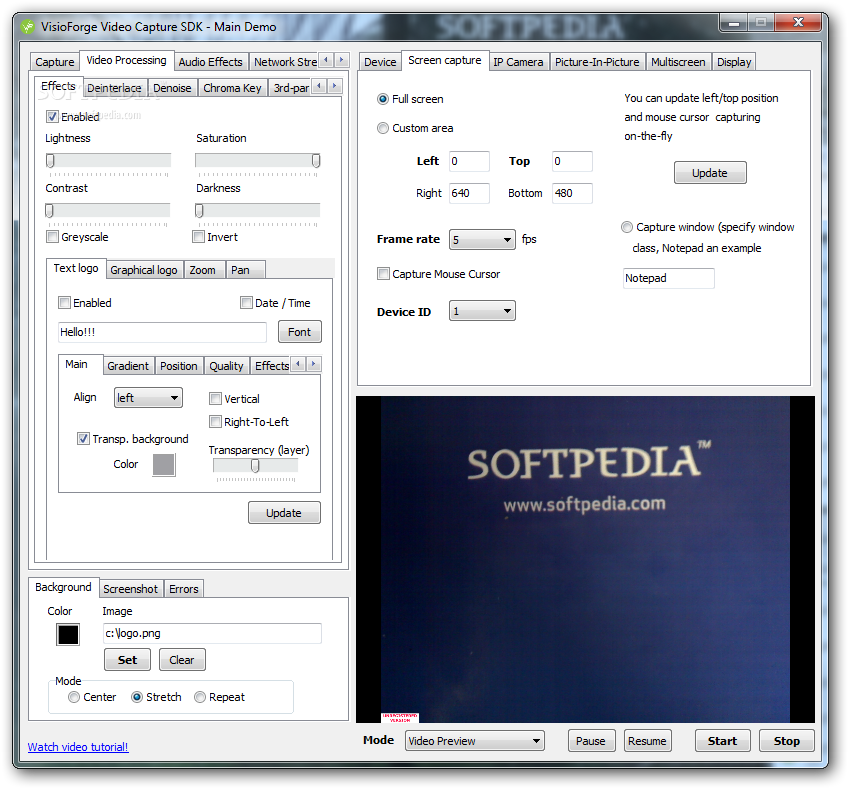Screen dimensions: 849x789
Task: Open the Multiscreen tab
Action: pyautogui.click(x=678, y=62)
